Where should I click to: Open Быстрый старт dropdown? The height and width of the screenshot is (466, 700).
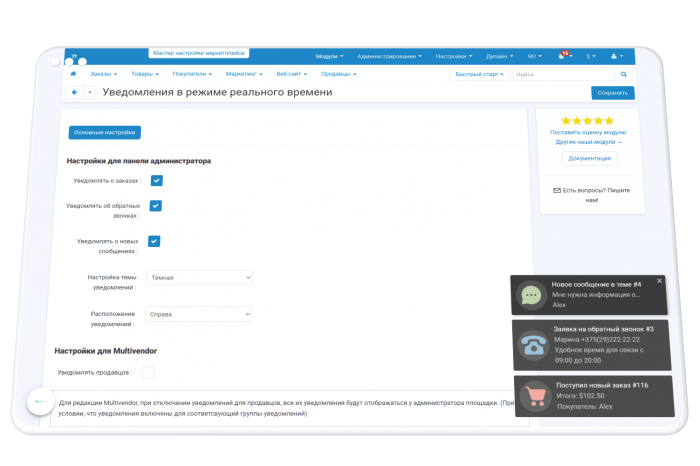(479, 75)
